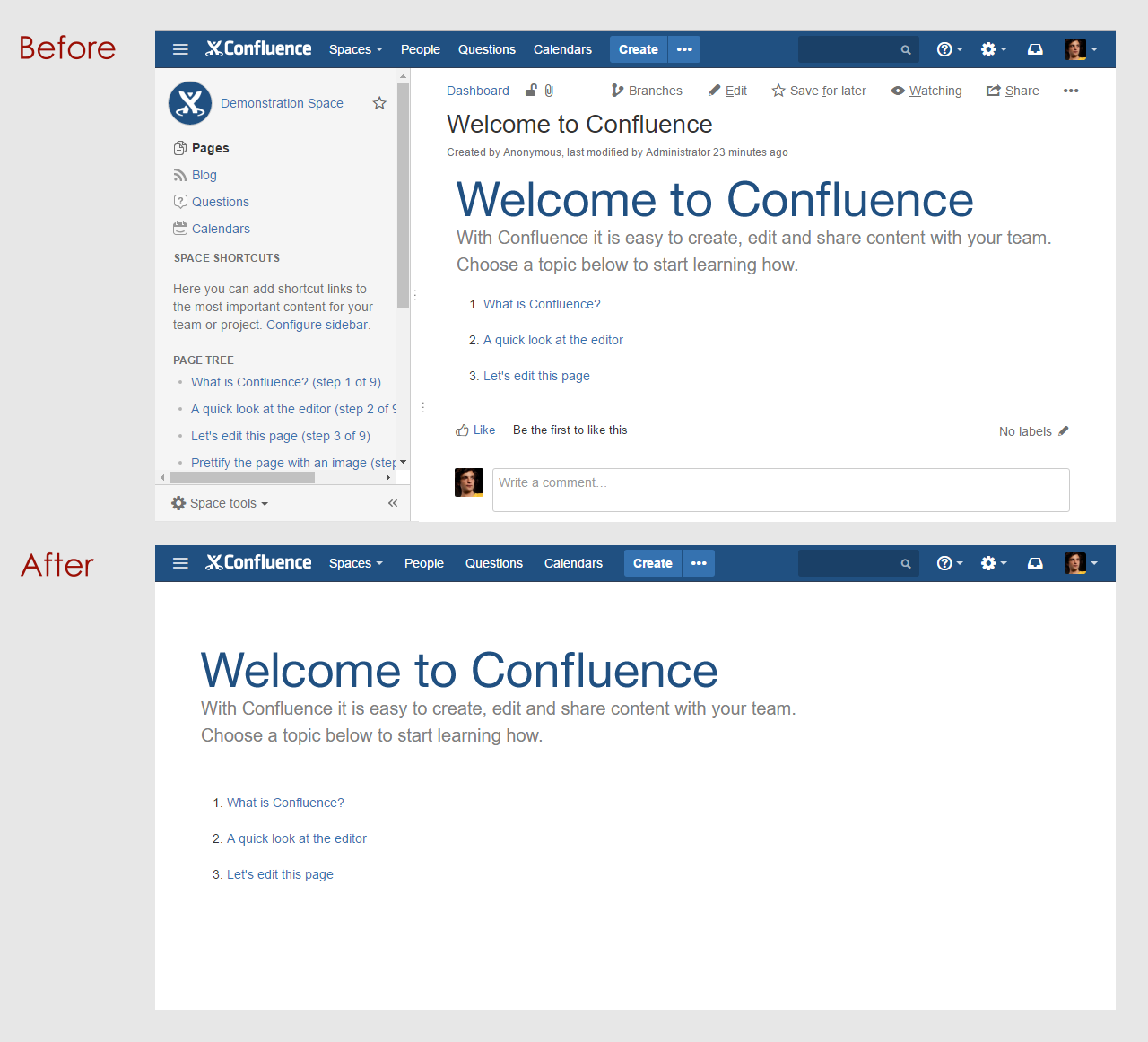The width and height of the screenshot is (1148, 1042).
Task: Open 'Let's edit this page (step 3 of 9)'
Action: pos(281,436)
